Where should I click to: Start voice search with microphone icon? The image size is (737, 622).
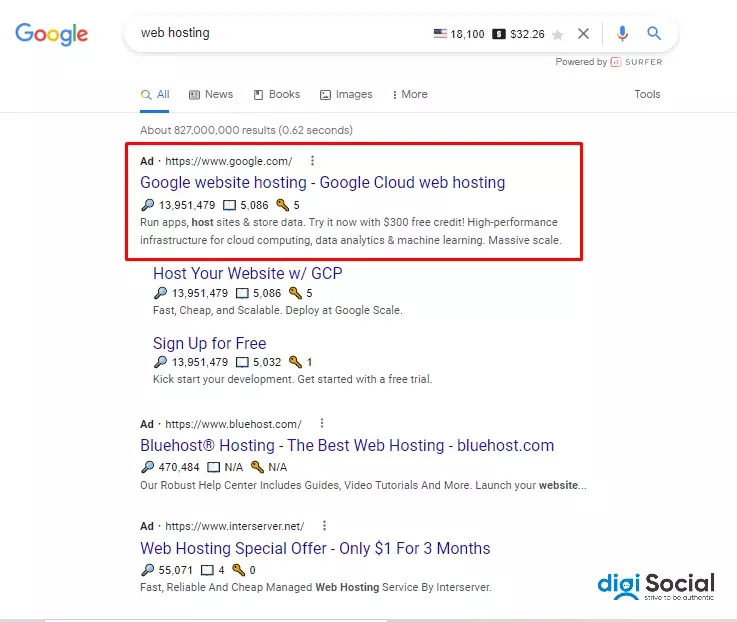point(622,33)
